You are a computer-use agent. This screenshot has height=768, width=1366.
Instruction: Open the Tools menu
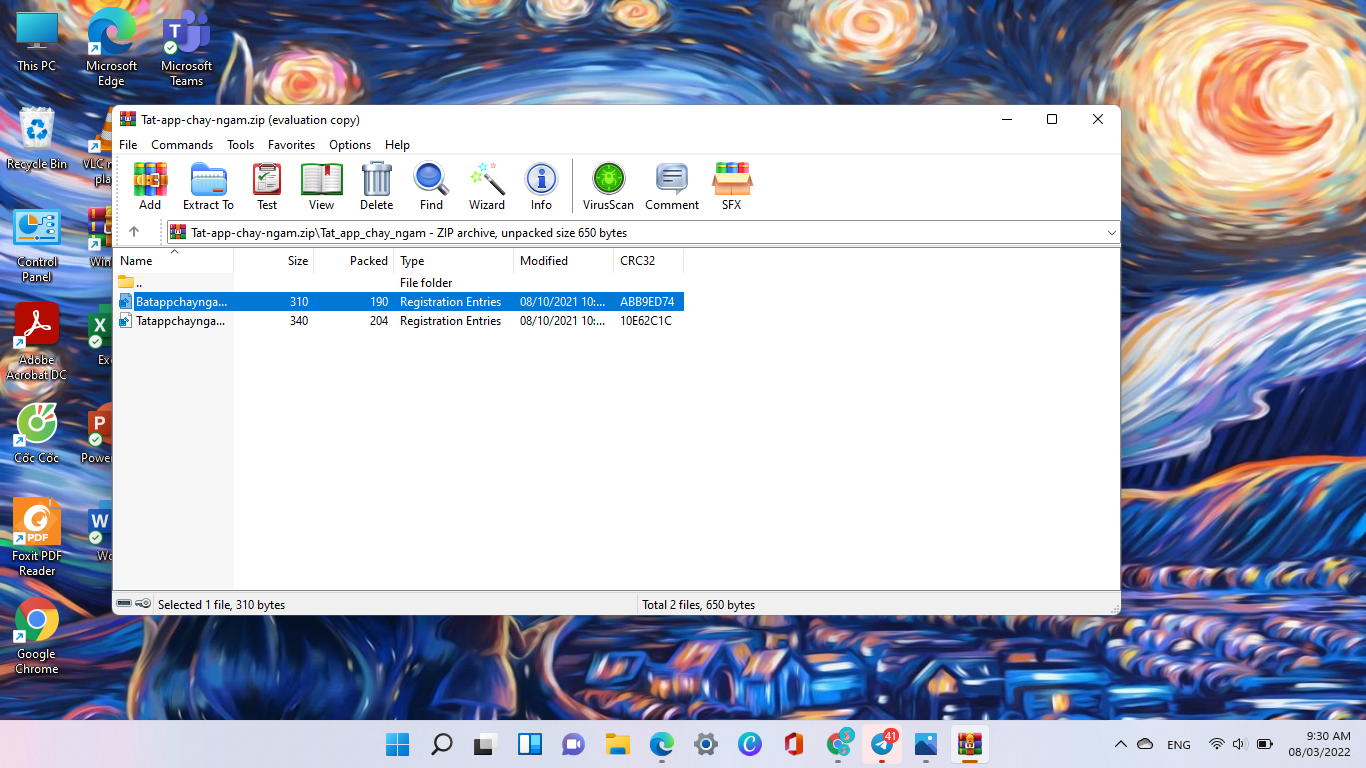240,145
